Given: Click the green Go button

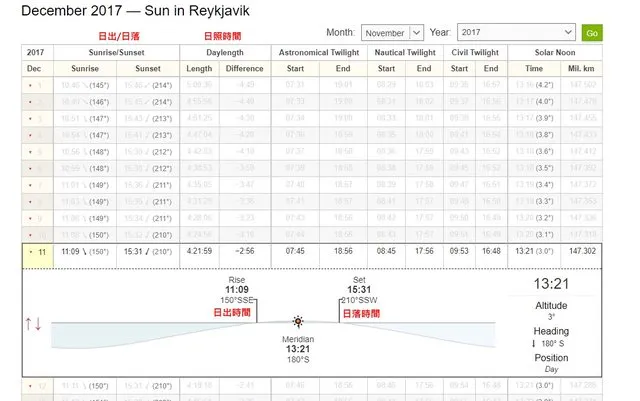Looking at the screenshot, I should coord(592,33).
